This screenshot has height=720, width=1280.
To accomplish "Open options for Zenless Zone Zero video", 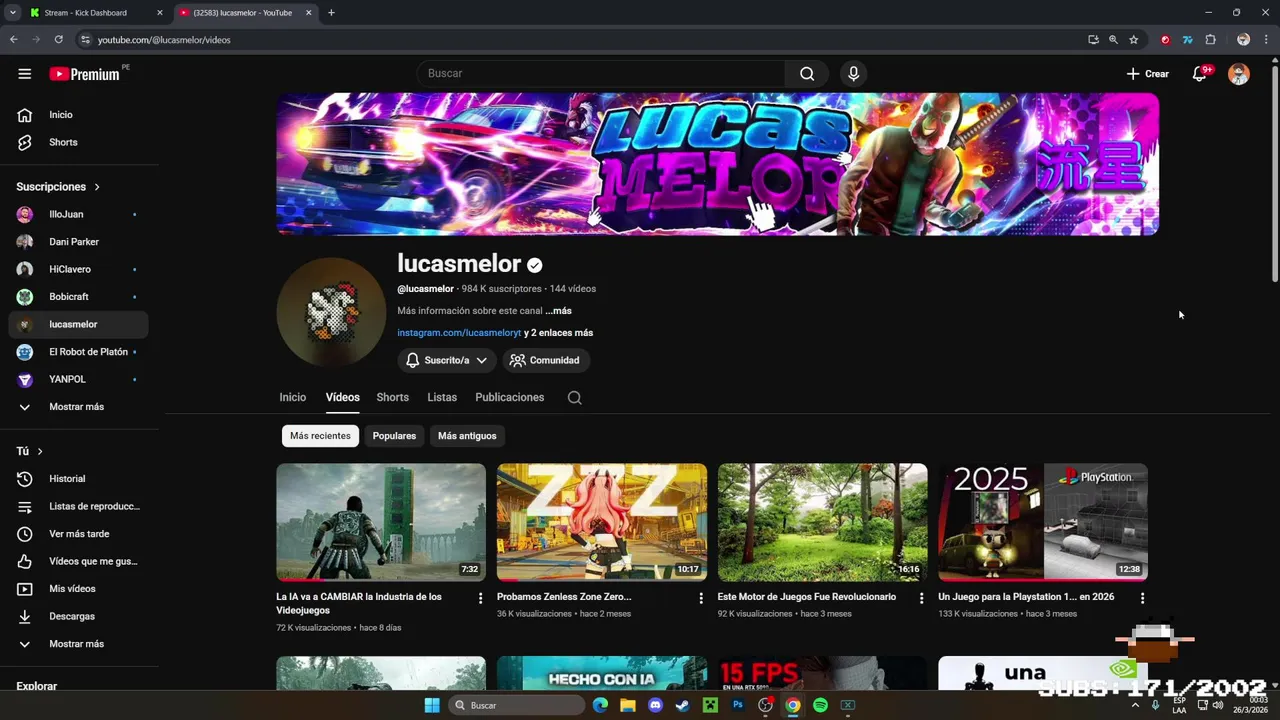I will click(700, 598).
